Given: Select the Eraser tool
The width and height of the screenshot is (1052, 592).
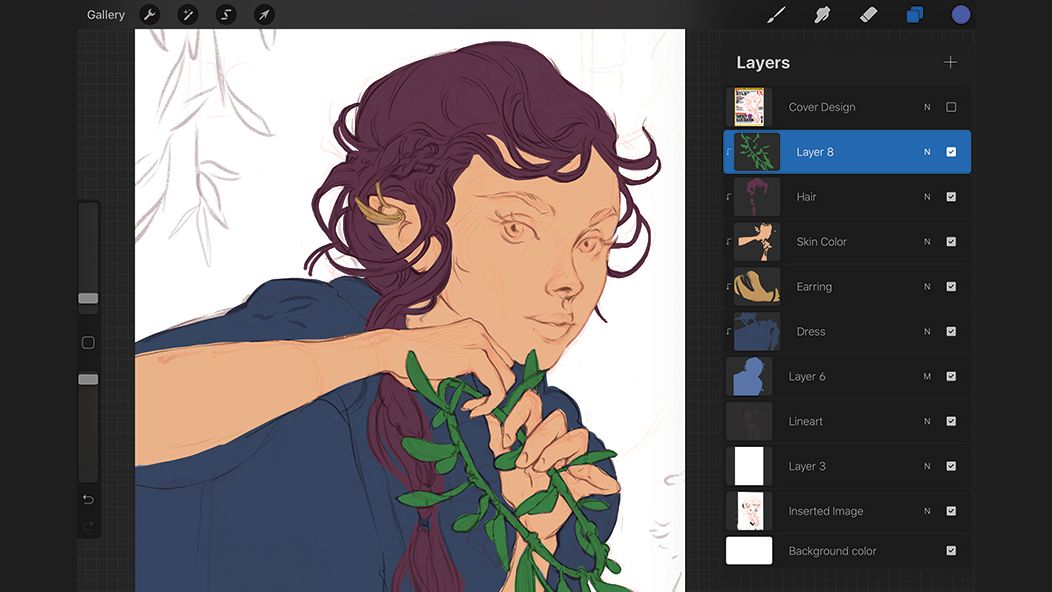Looking at the screenshot, I should (867, 14).
